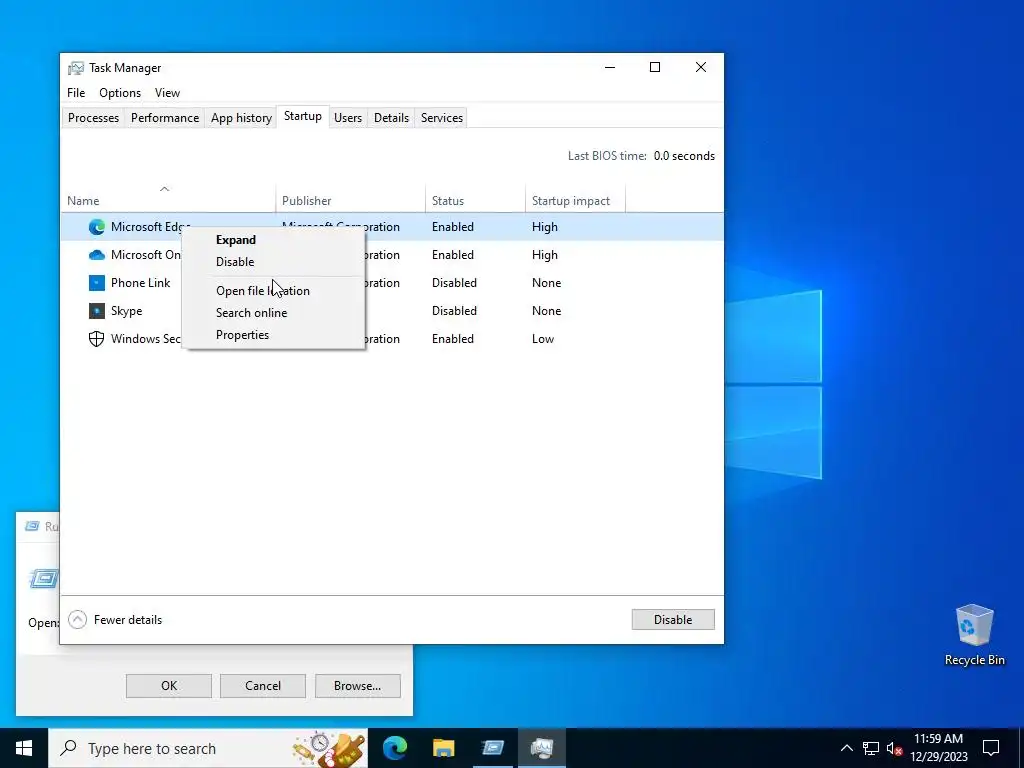Click Disabled status of Skype row

454,311
